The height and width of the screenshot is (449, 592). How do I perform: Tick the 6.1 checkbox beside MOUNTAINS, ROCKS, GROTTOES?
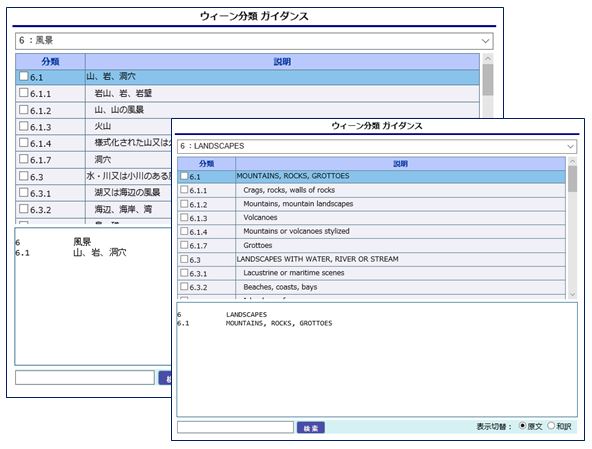pos(184,176)
